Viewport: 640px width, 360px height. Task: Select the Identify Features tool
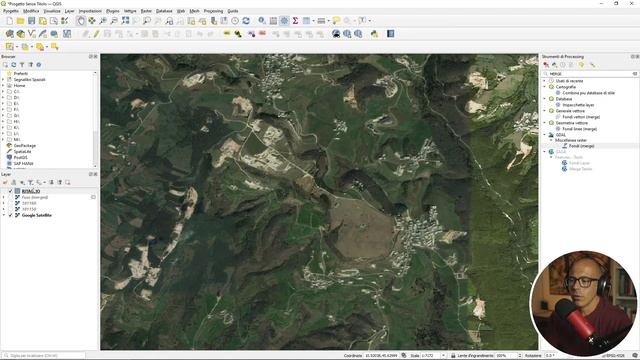coord(262,21)
